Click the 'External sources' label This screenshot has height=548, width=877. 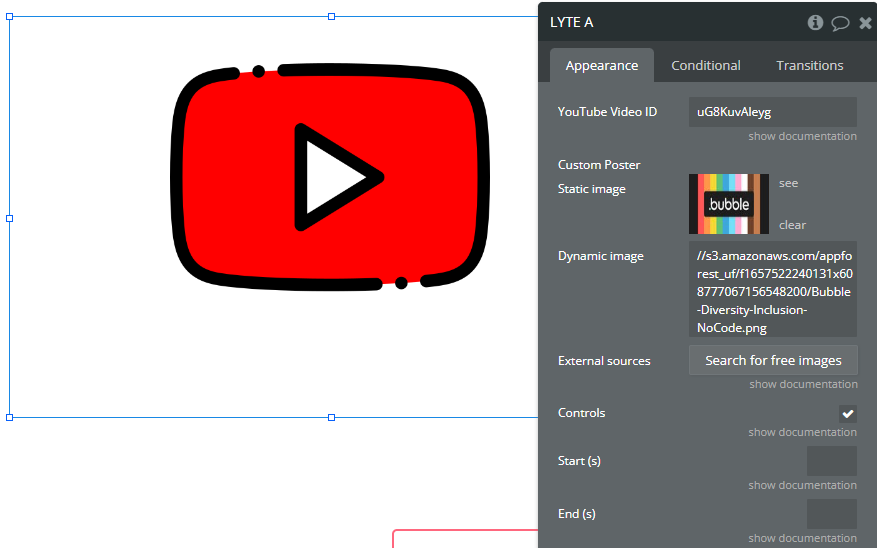(603, 361)
